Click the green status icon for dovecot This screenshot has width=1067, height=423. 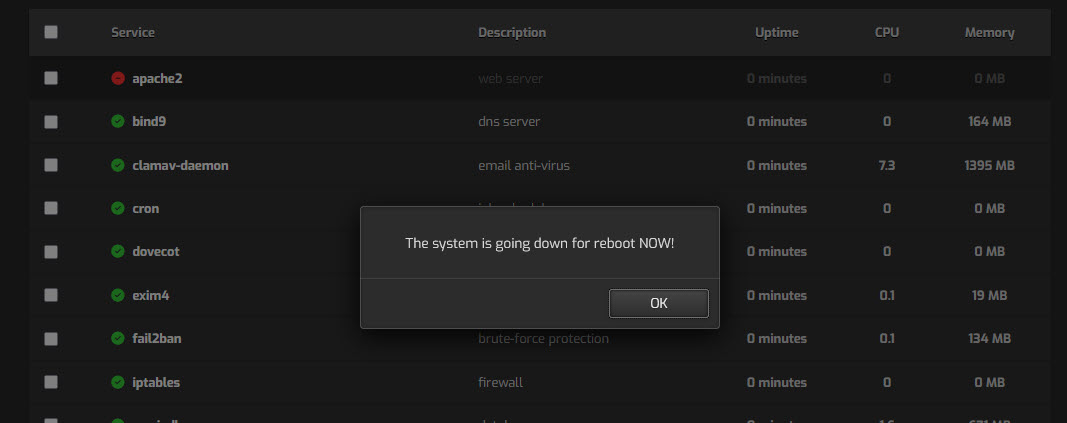pyautogui.click(x=118, y=251)
